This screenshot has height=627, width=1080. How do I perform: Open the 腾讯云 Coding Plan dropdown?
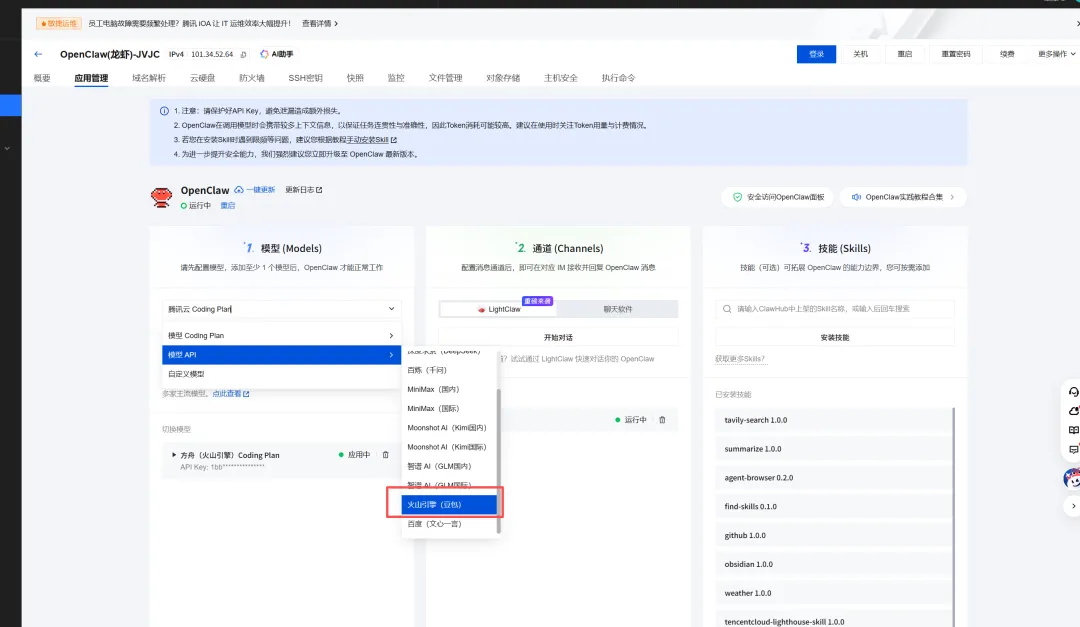point(281,309)
